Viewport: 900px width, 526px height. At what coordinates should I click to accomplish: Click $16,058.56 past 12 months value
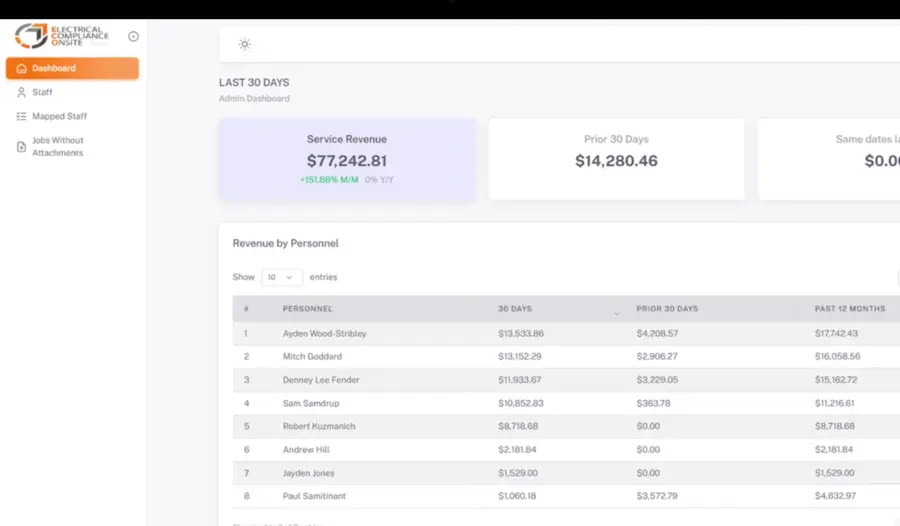837,357
